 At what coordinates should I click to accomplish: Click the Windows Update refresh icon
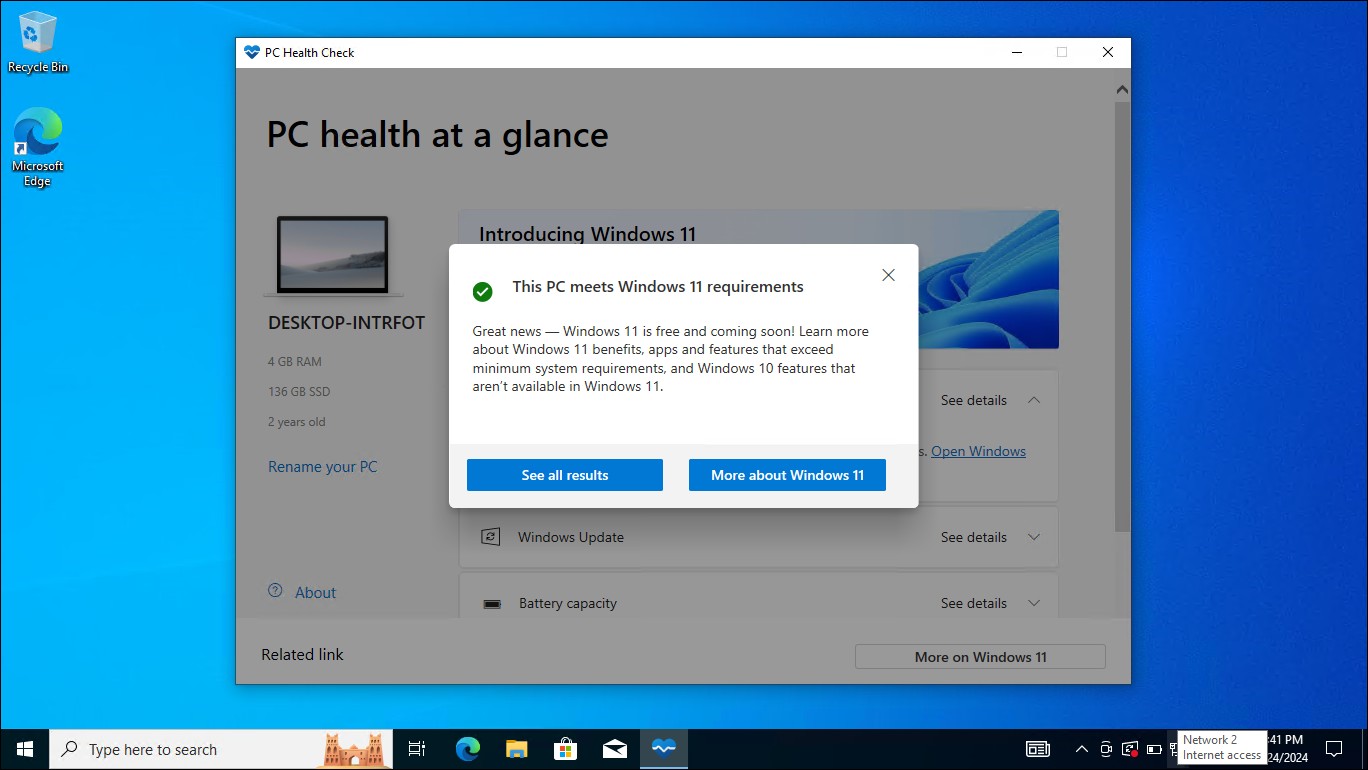click(490, 537)
